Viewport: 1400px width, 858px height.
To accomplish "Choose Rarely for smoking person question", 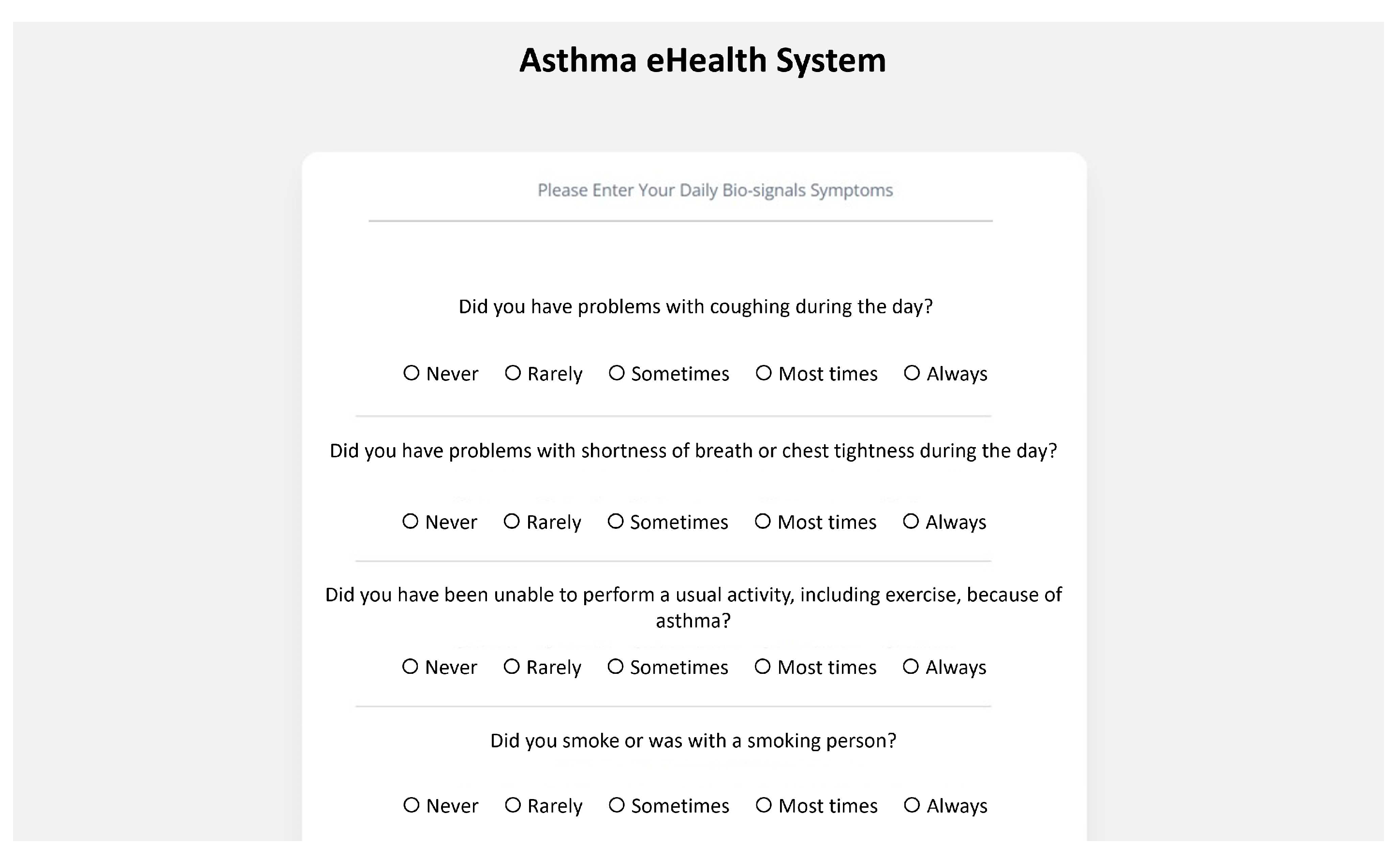I will point(513,805).
